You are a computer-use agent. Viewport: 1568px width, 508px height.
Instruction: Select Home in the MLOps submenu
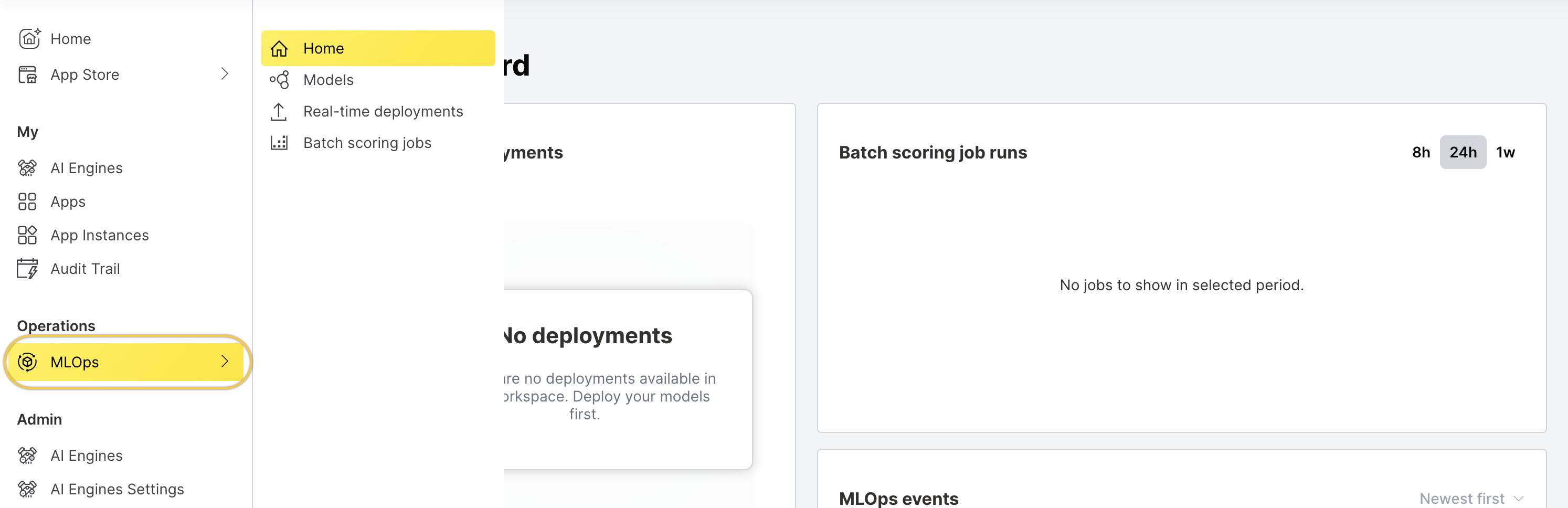coord(378,48)
